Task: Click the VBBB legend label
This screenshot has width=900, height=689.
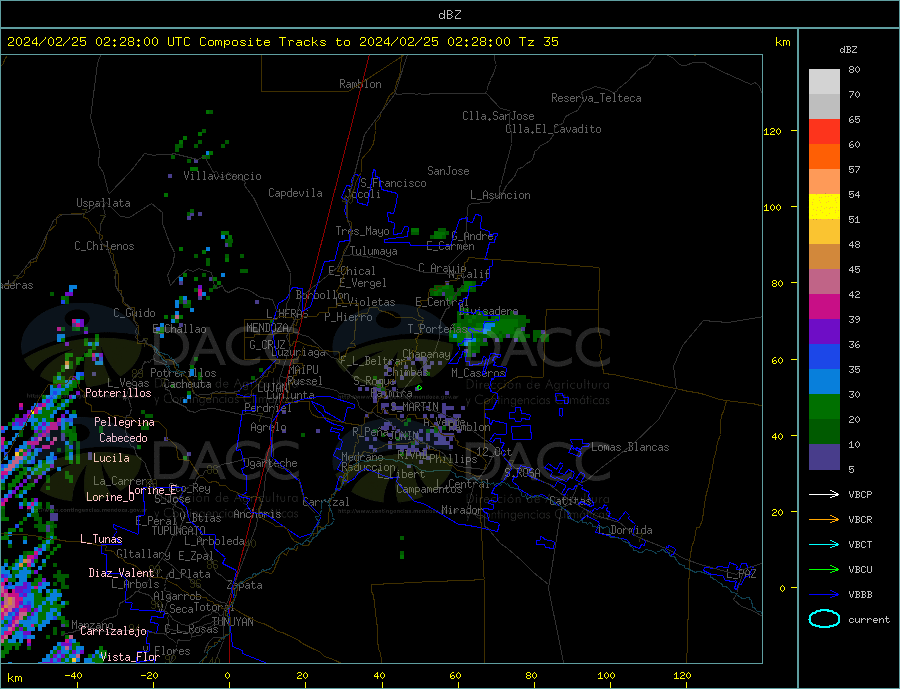Action: tap(860, 594)
